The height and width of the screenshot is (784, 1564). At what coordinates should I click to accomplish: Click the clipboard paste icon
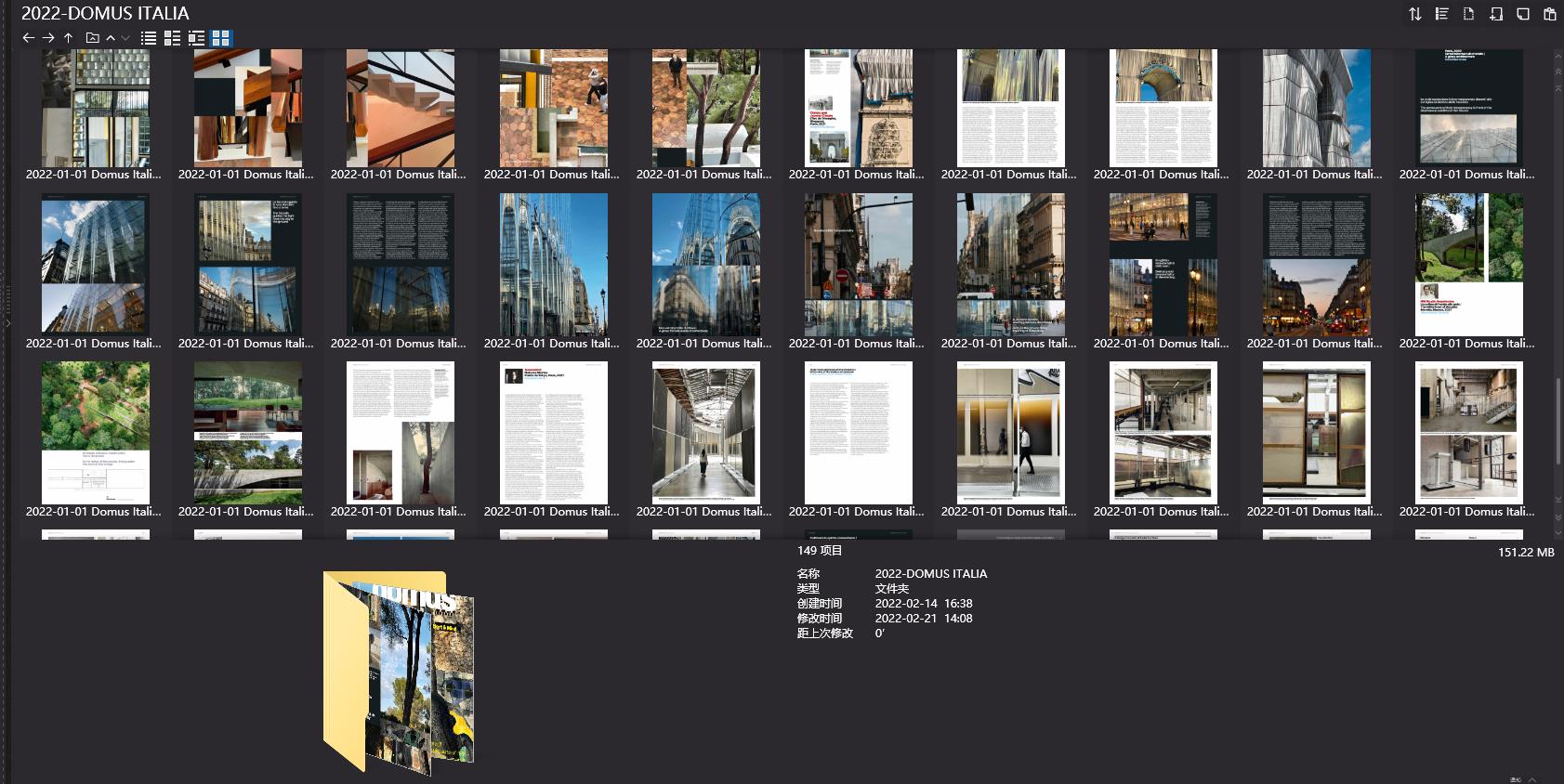[x=1549, y=14]
